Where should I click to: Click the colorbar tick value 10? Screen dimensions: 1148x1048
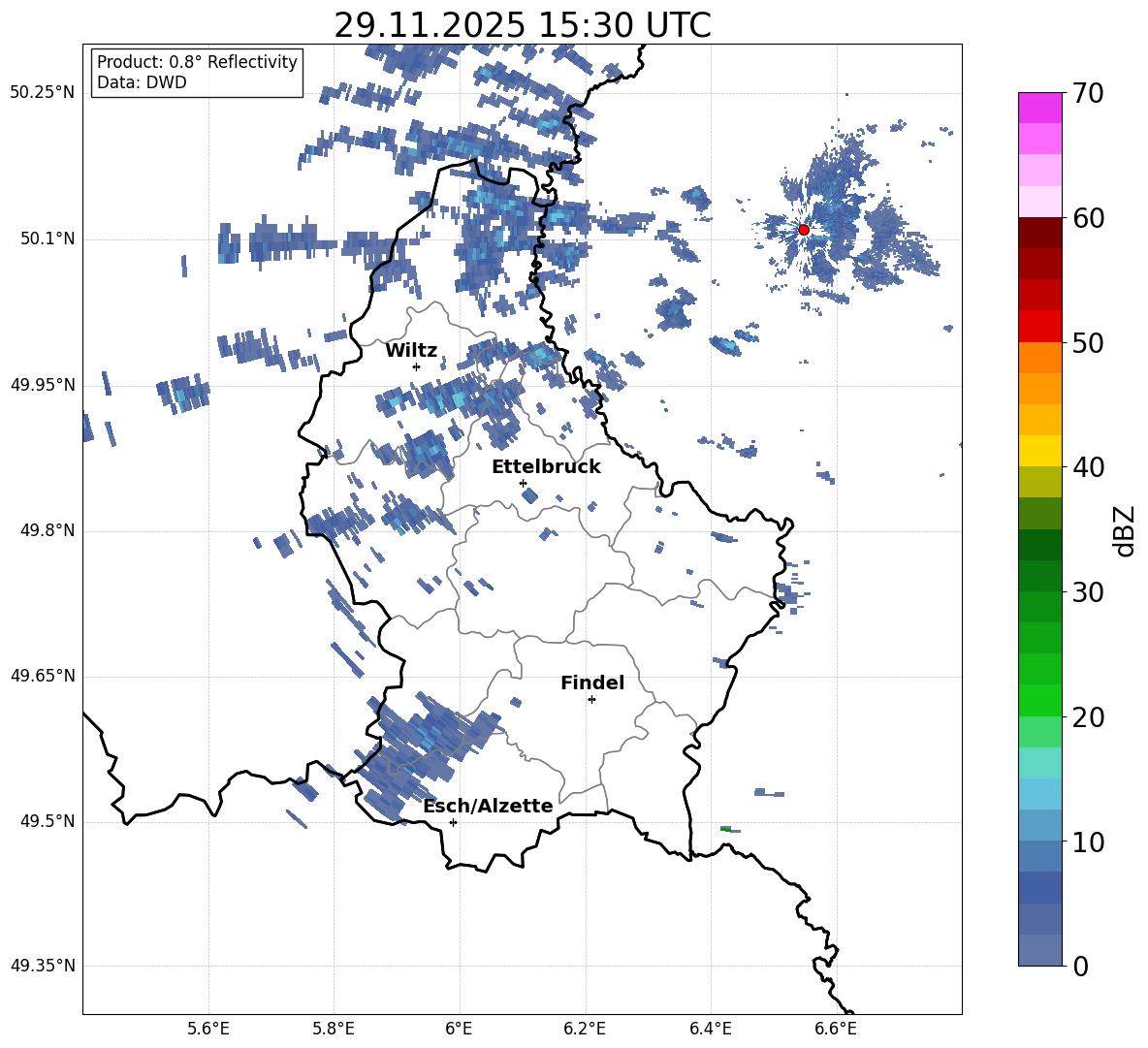1088,842
